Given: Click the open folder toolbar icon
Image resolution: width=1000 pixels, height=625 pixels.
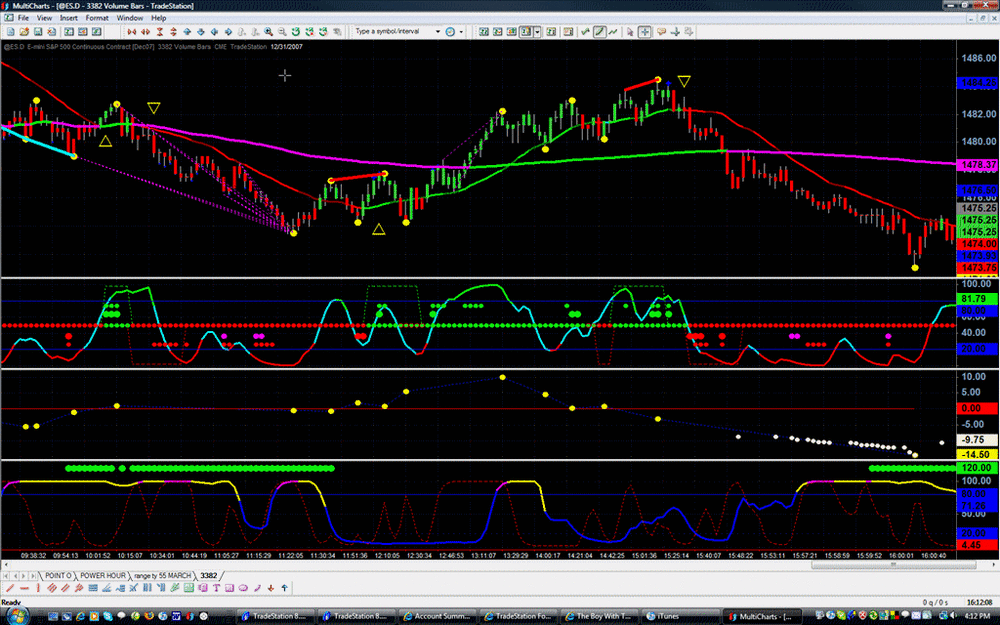Looking at the screenshot, I should point(24,31).
